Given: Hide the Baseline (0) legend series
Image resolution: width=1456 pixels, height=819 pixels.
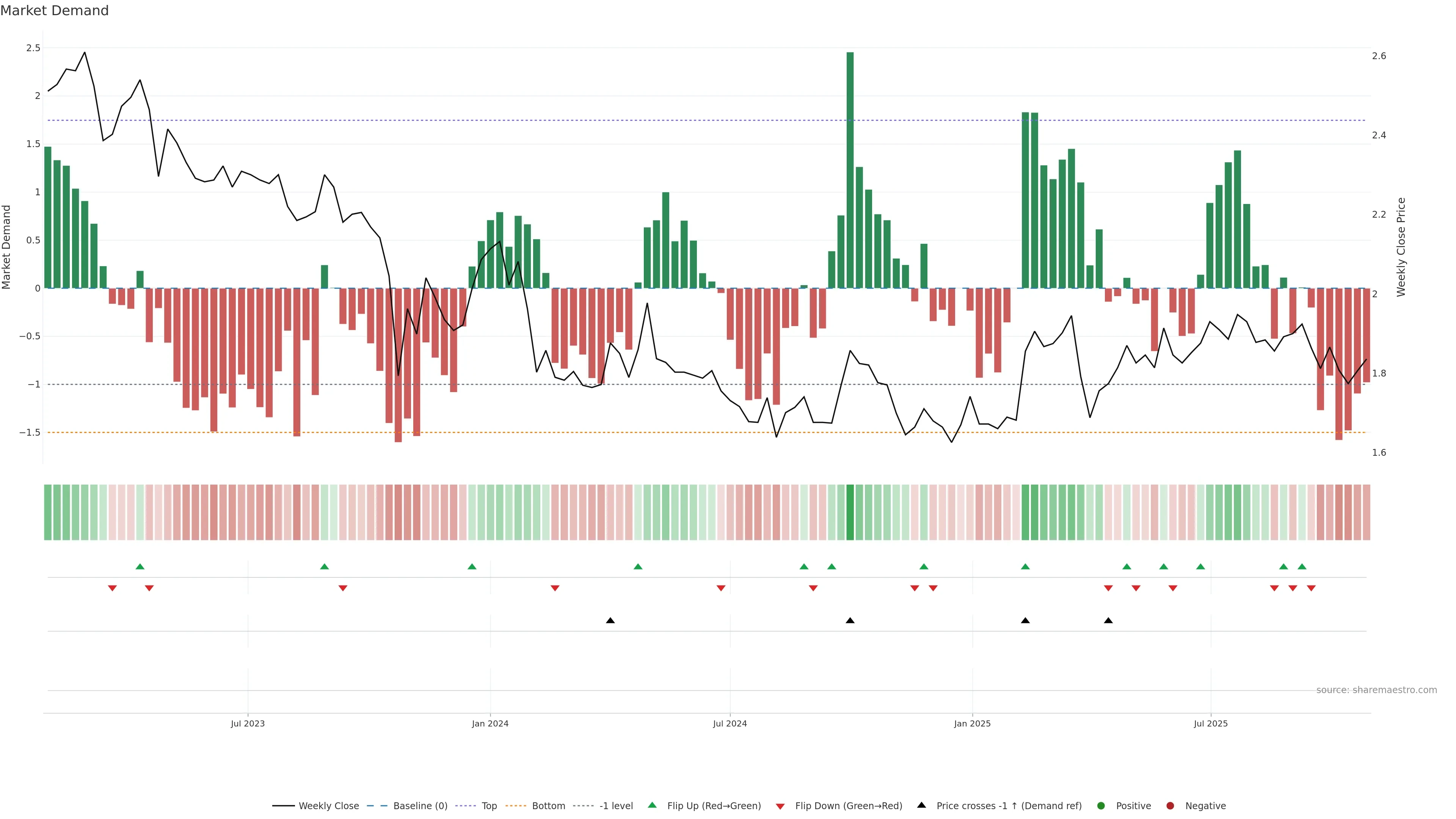Looking at the screenshot, I should tap(420, 806).
